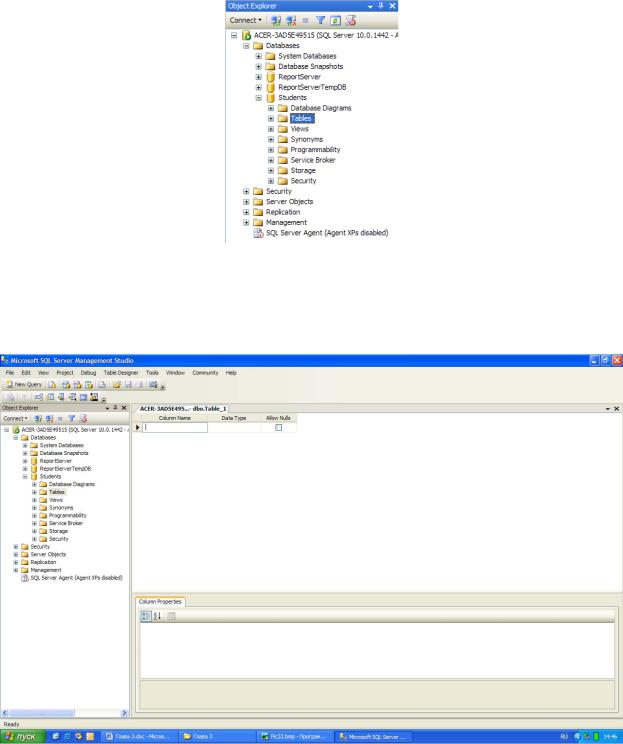Expand Programmability folder in standalone Object Explorer panel
This screenshot has width=623, height=744.
[x=271, y=149]
